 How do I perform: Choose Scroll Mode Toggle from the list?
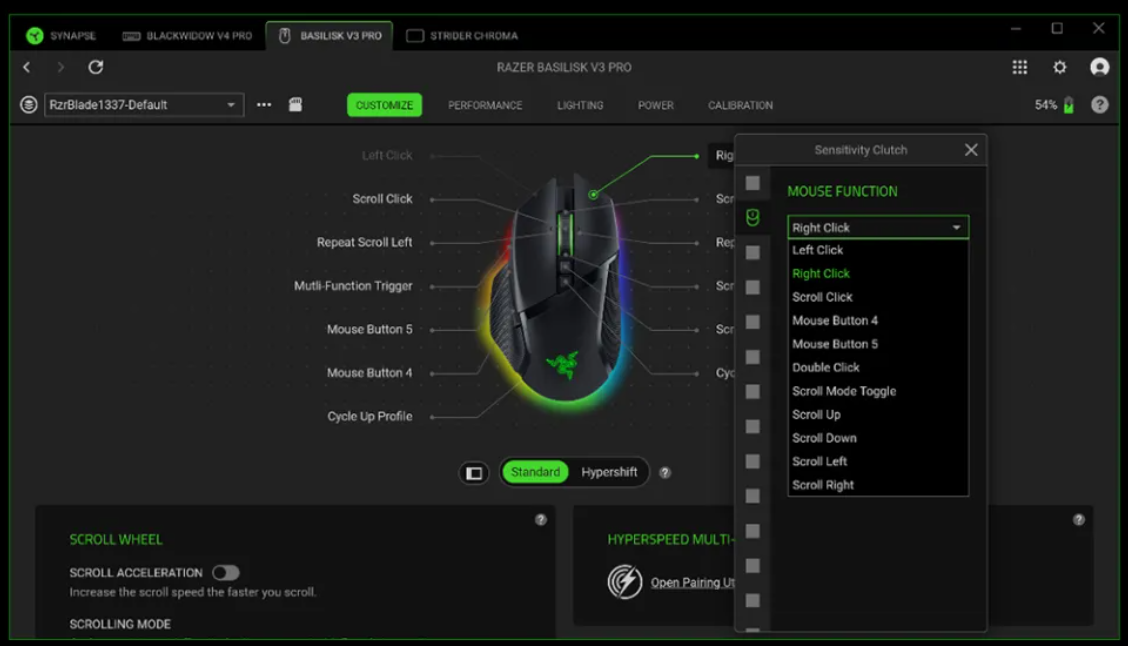pyautogui.click(x=844, y=391)
